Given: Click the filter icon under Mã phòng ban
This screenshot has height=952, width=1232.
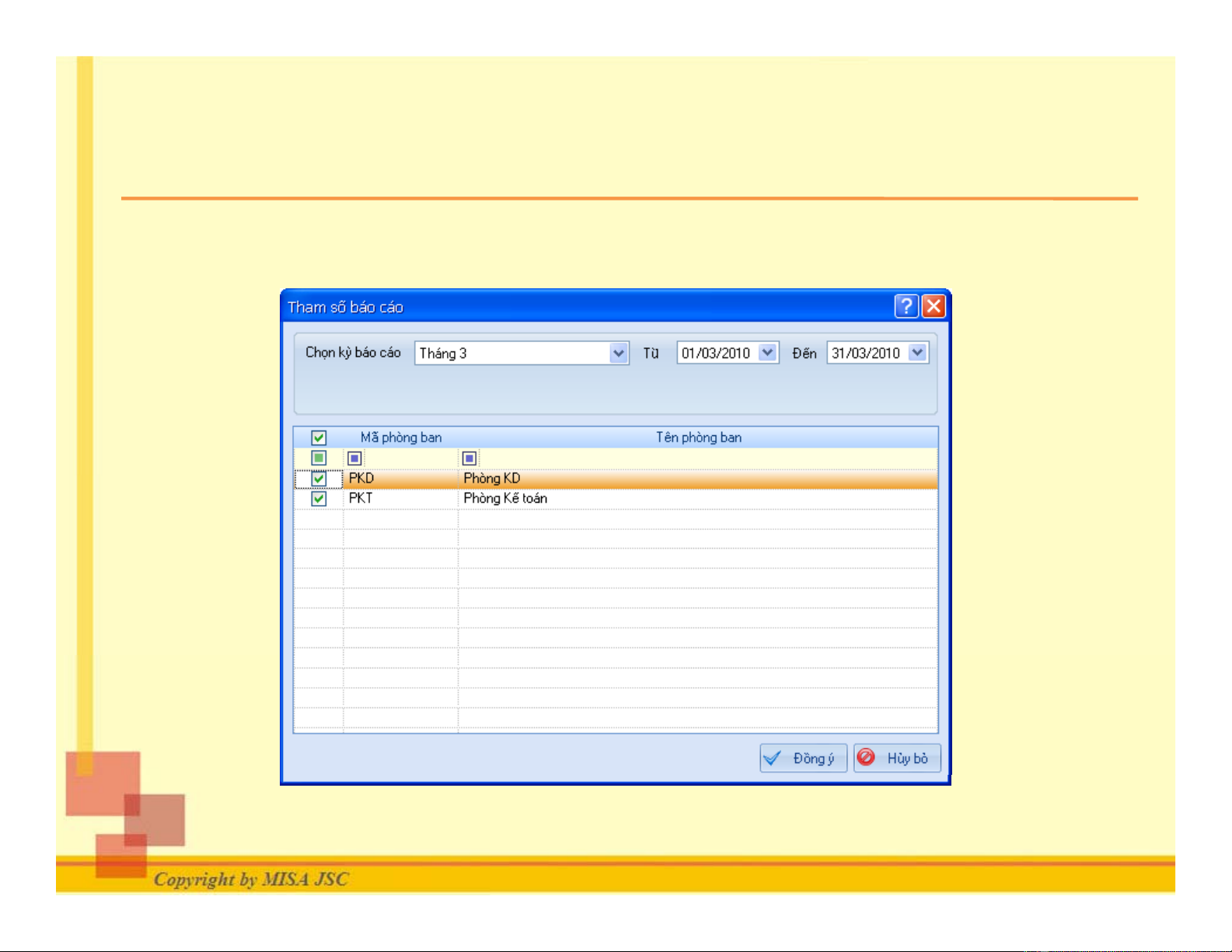Looking at the screenshot, I should pyautogui.click(x=354, y=459).
